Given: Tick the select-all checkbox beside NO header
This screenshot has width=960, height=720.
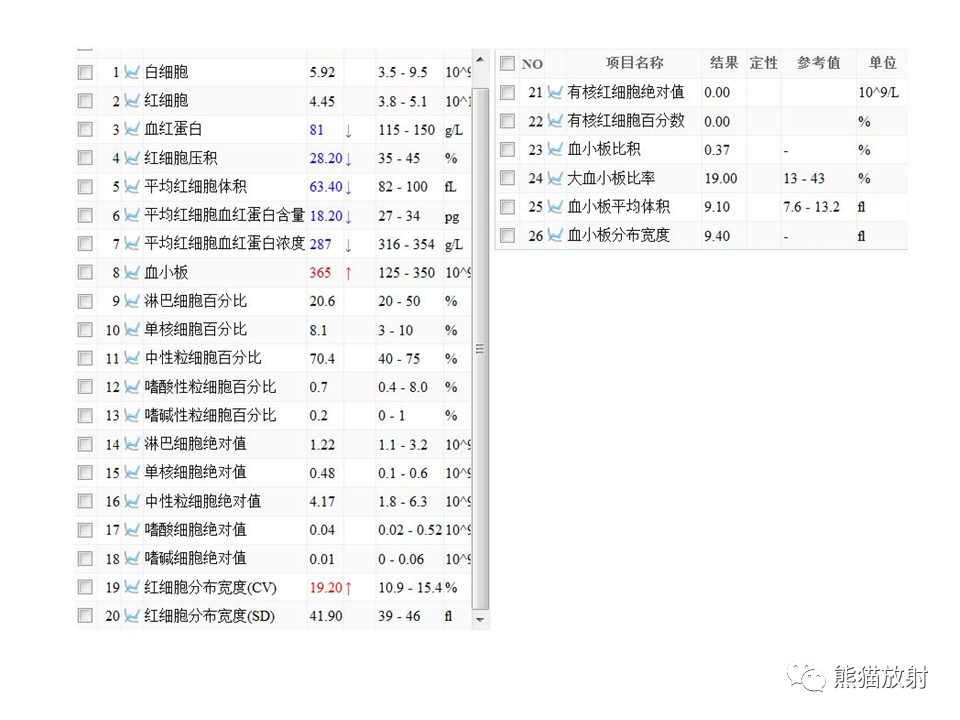Looking at the screenshot, I should pyautogui.click(x=508, y=63).
